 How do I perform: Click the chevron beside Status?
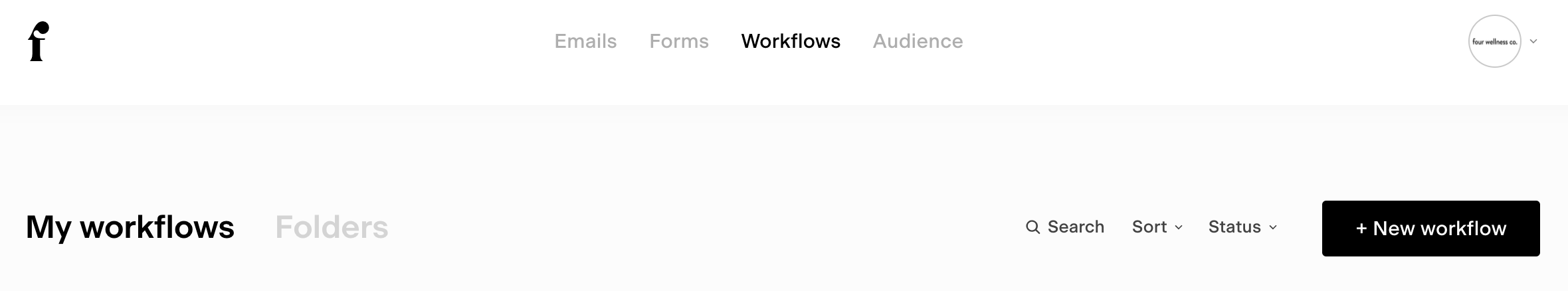[x=1273, y=227]
